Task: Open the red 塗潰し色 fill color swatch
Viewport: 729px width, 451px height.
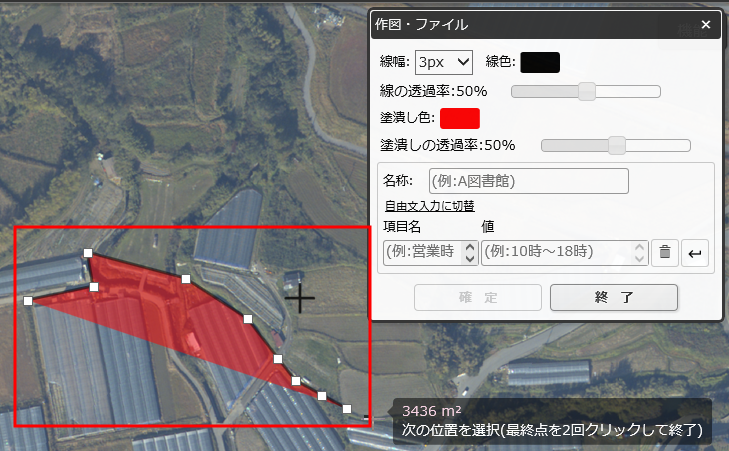Action: [459, 119]
